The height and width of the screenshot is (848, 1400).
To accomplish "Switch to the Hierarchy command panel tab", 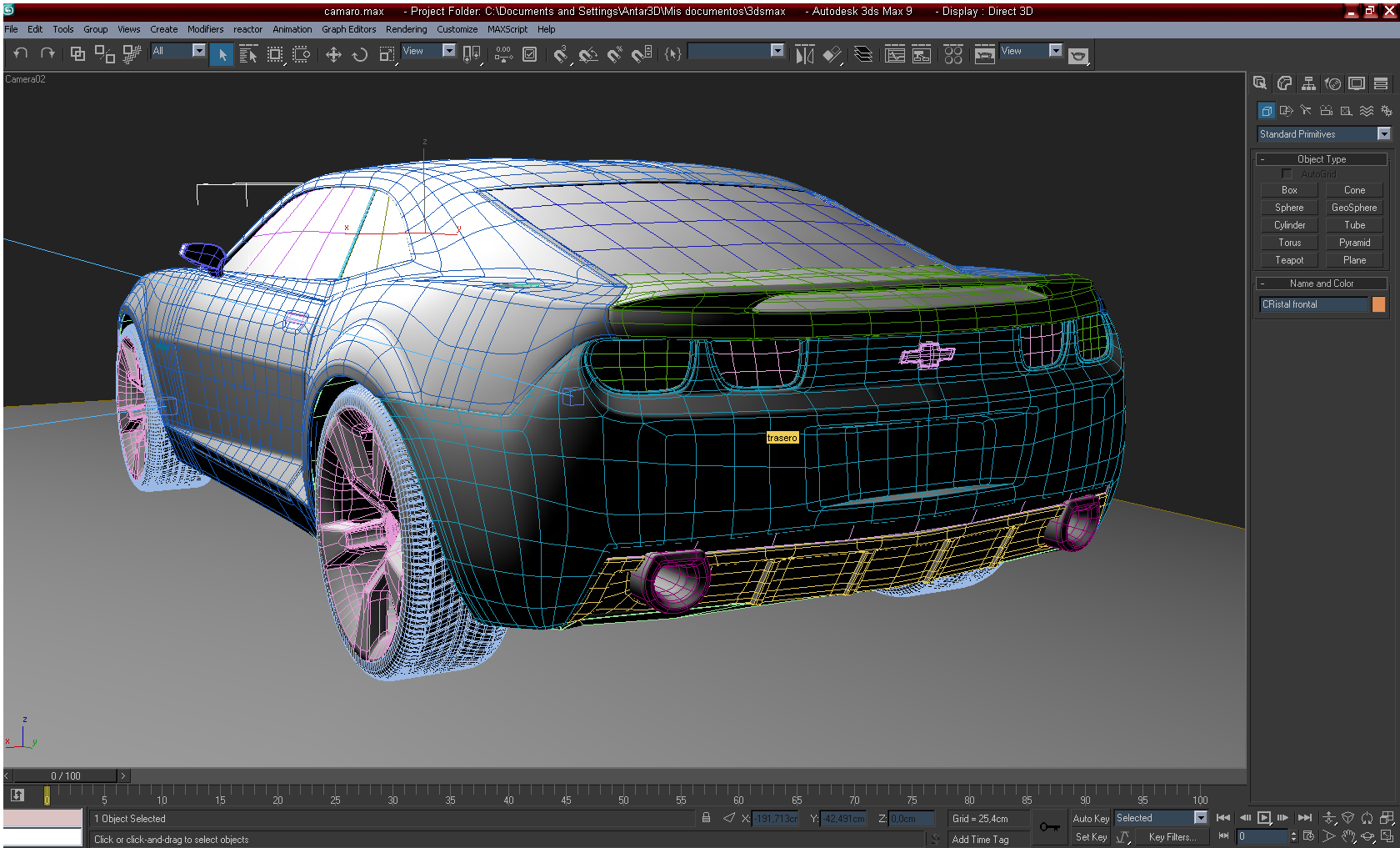I will point(1308,83).
